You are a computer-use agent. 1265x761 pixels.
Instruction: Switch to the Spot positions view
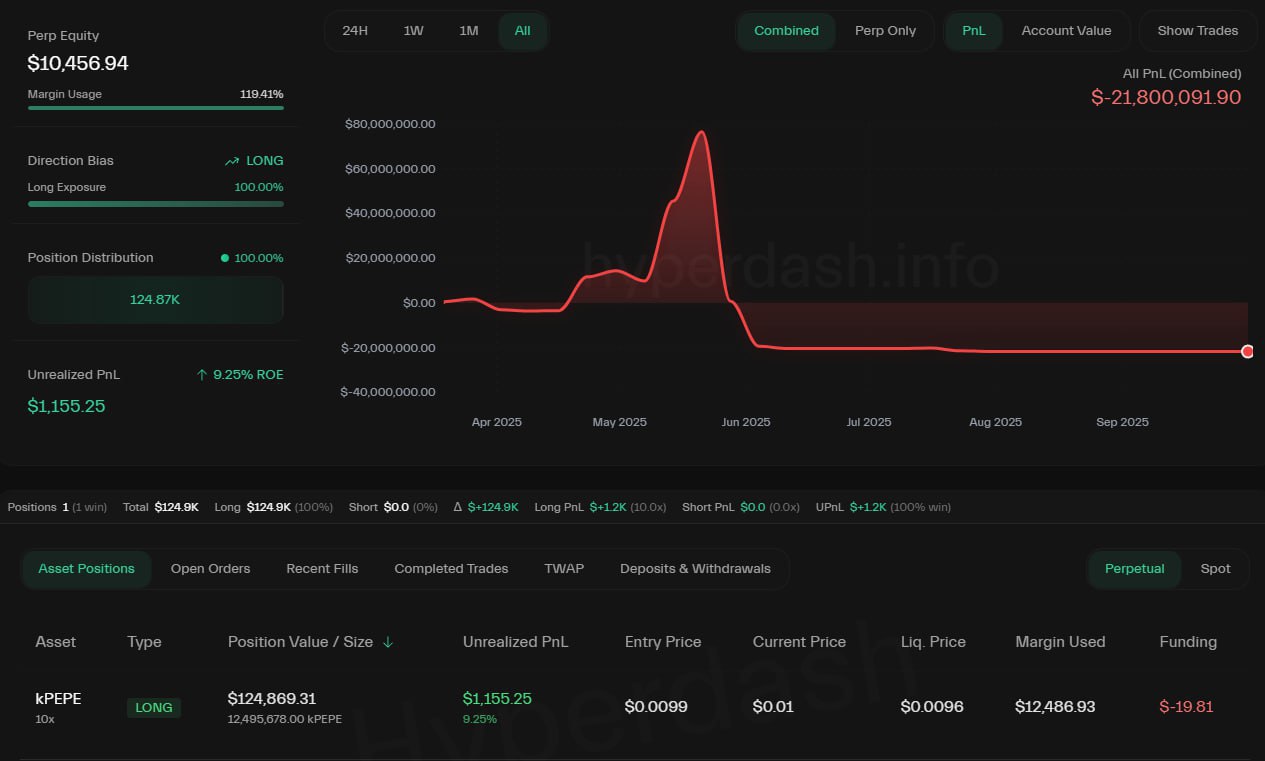(x=1215, y=569)
